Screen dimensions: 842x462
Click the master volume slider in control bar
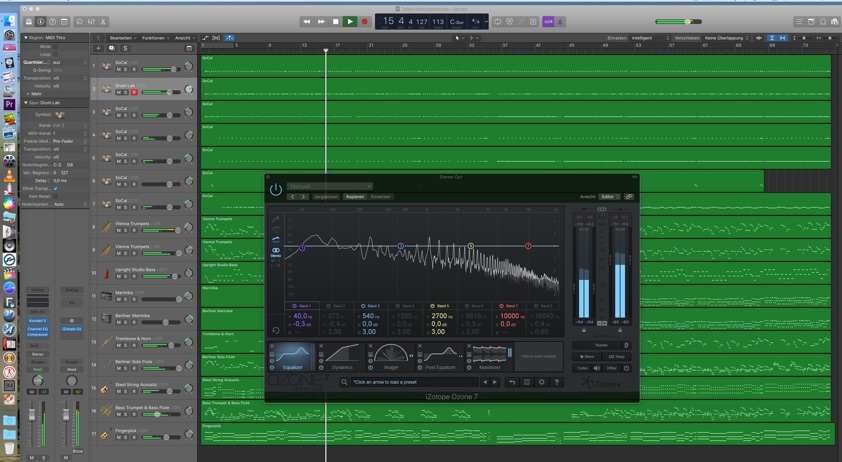click(x=678, y=21)
